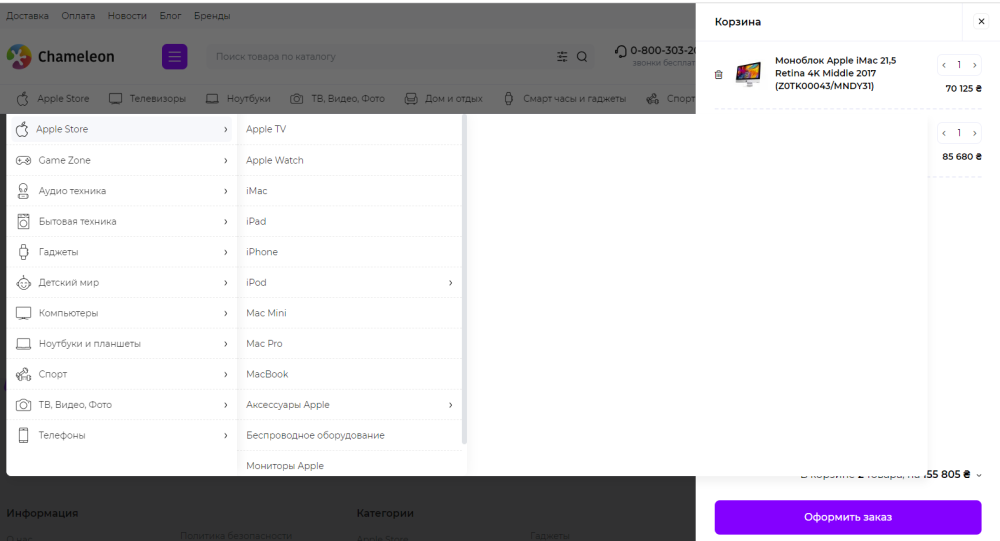This screenshot has width=1000, height=541.
Task: Click the Оформить заказ checkout button
Action: coord(848,517)
